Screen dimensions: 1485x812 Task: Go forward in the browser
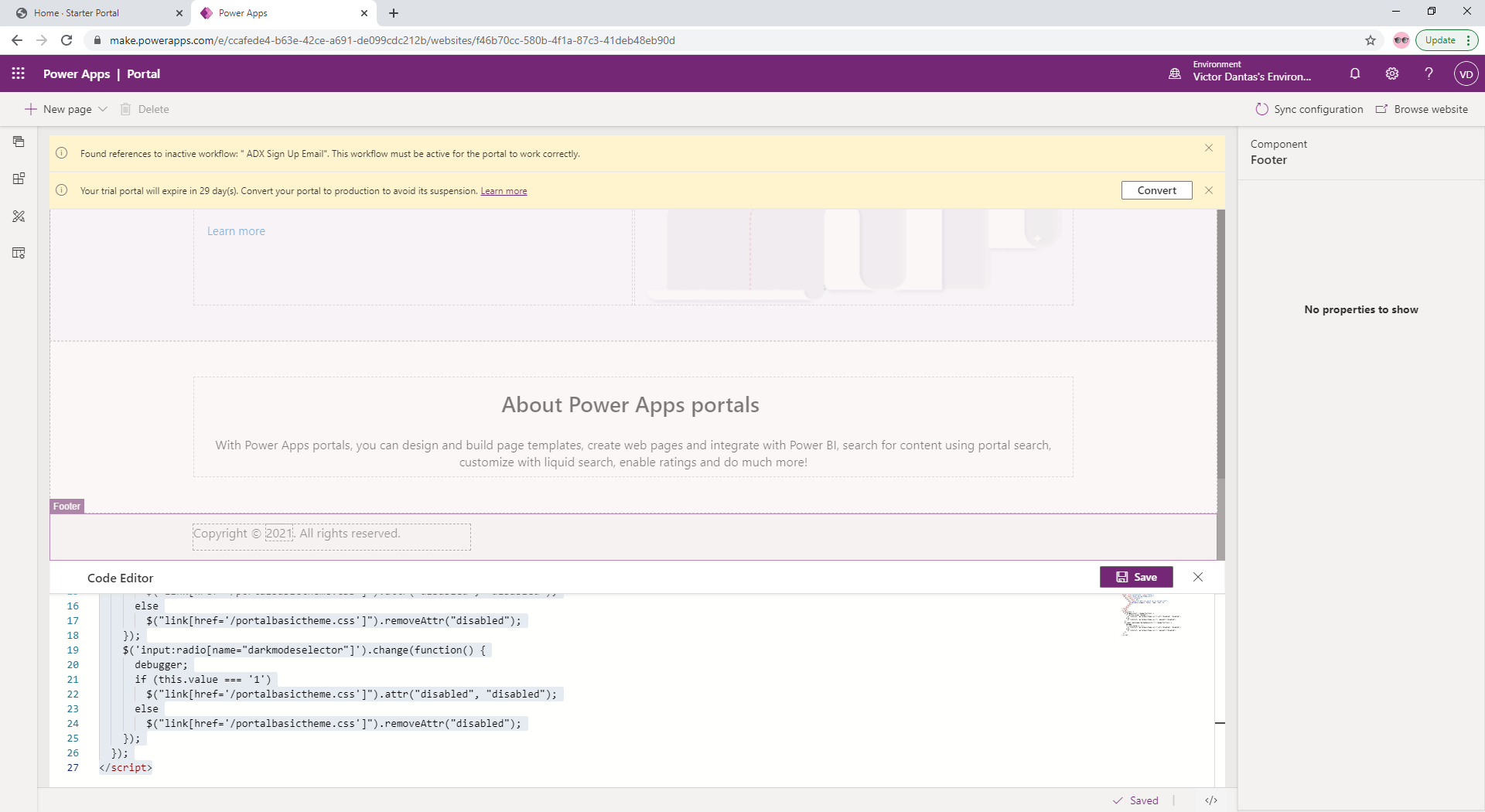point(42,40)
